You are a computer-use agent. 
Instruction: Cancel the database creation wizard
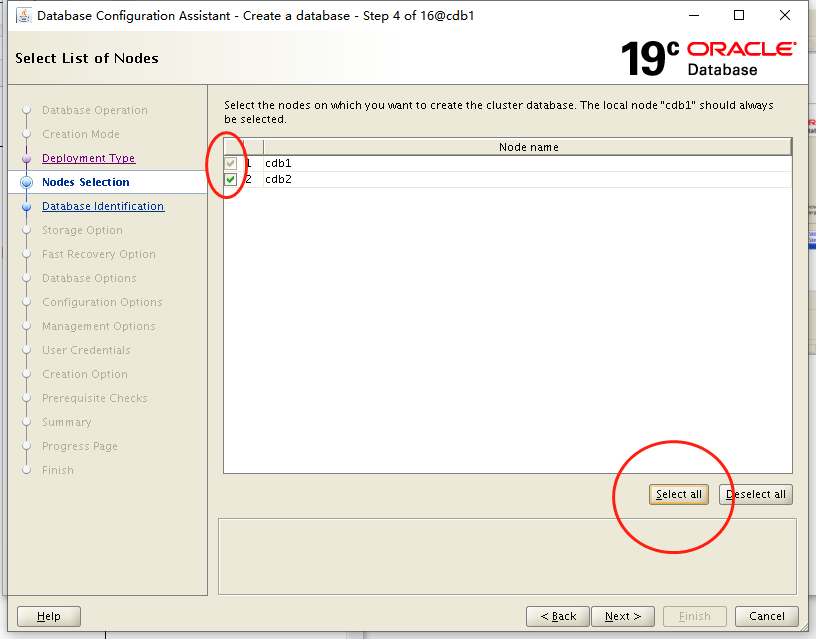pyautogui.click(x=767, y=617)
